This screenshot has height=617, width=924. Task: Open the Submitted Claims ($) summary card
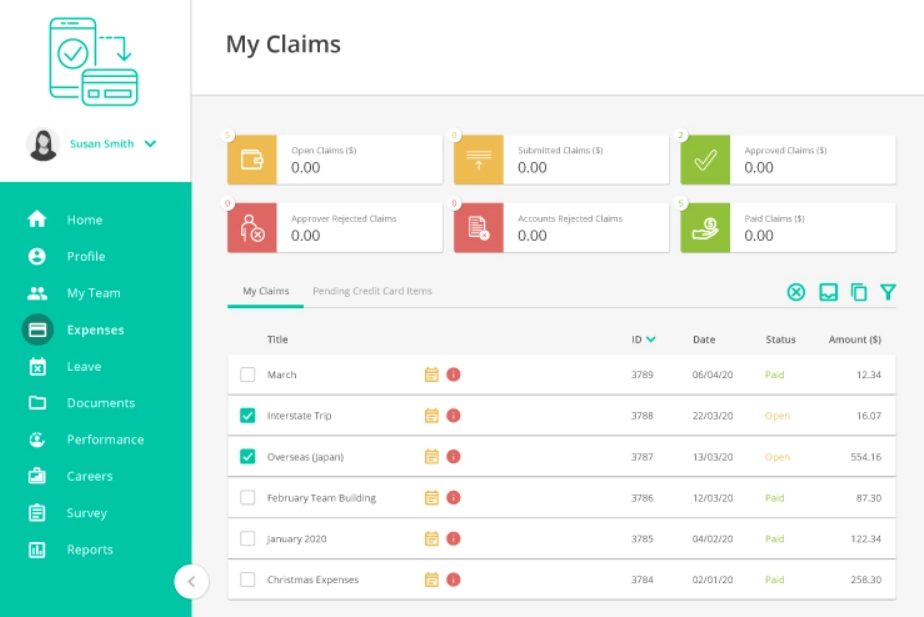pyautogui.click(x=562, y=160)
